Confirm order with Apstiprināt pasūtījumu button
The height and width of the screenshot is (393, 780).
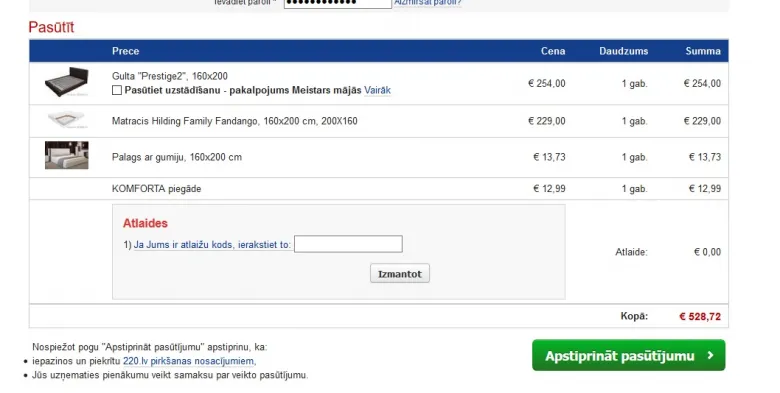tap(629, 356)
